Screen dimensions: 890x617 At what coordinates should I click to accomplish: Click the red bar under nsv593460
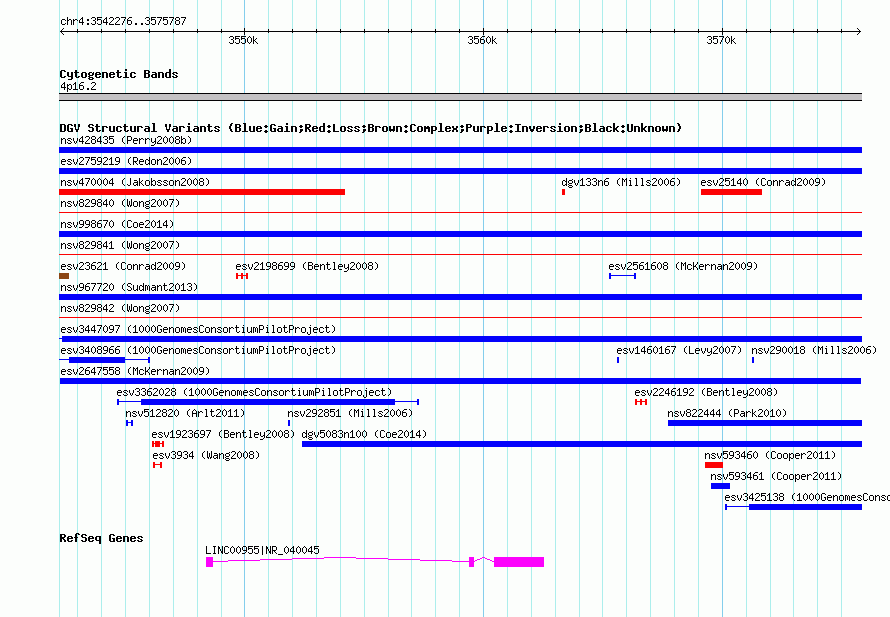[714, 465]
